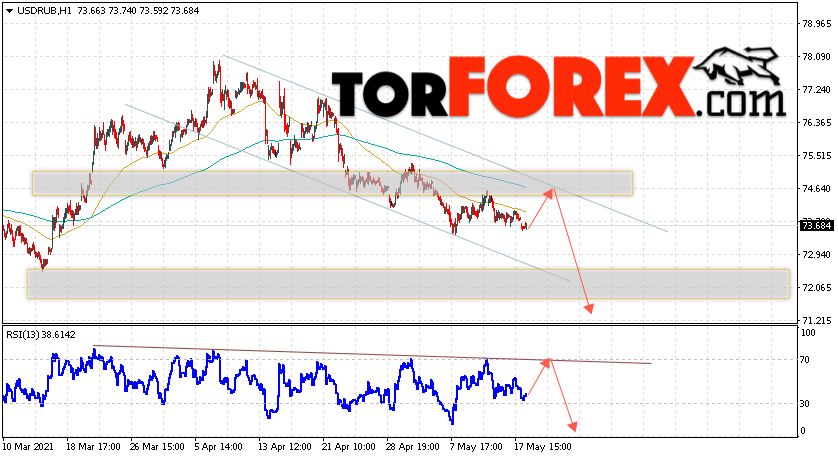Click the 71.215 price axis label

click(817, 321)
